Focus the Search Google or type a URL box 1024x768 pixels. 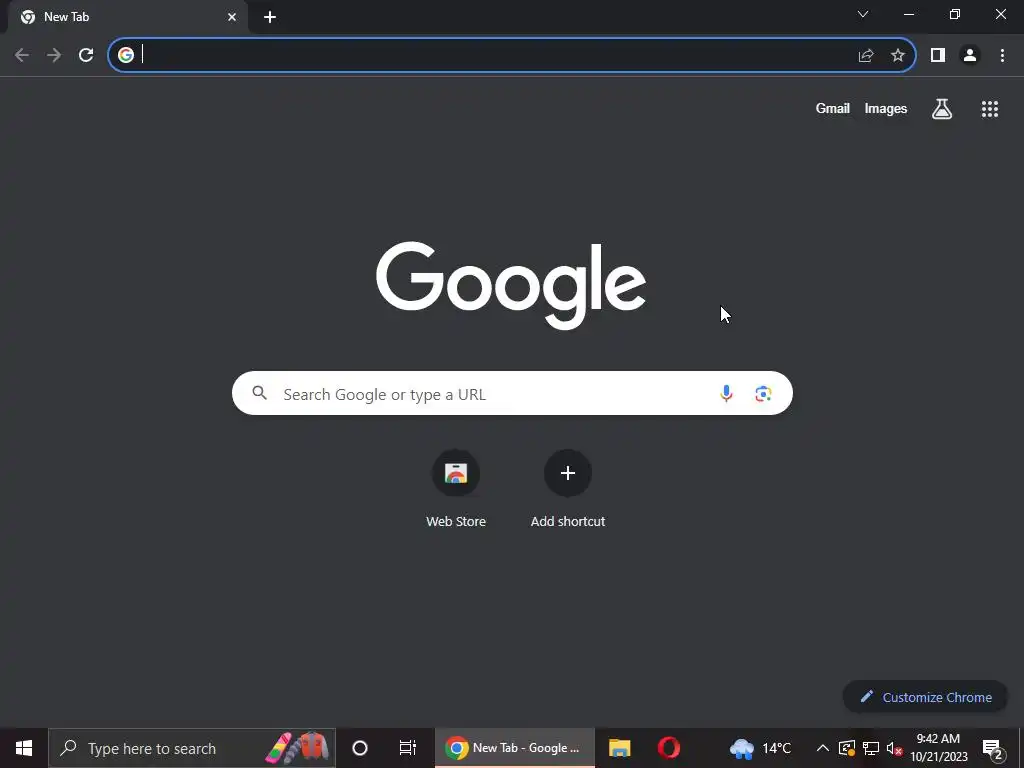point(512,393)
